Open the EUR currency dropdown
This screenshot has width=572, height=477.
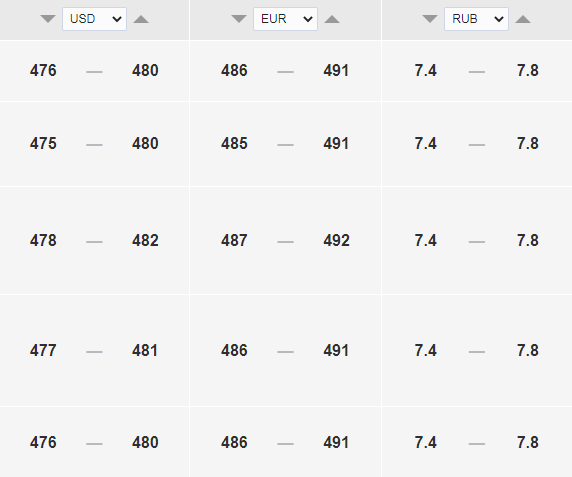pyautogui.click(x=285, y=19)
